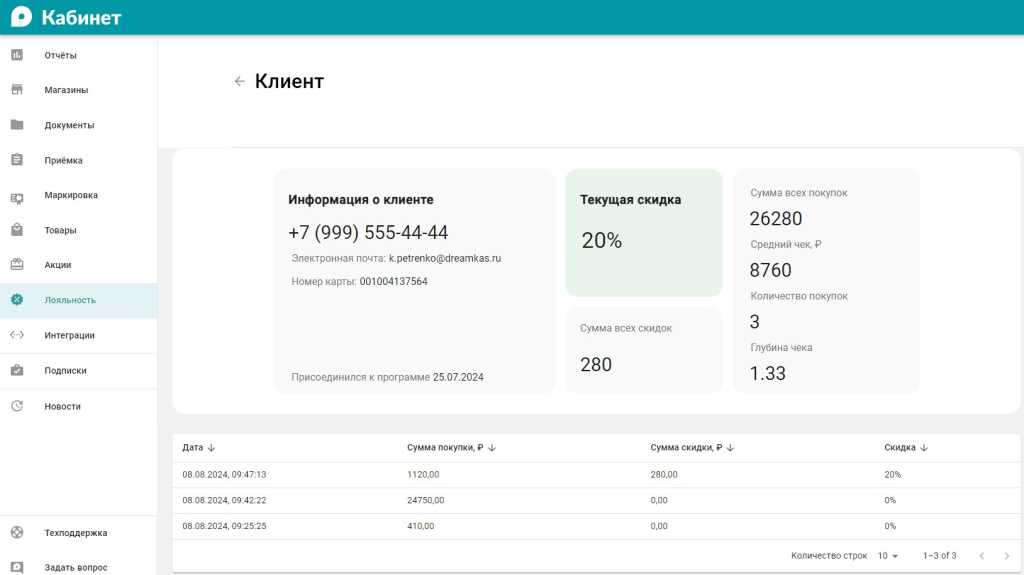Open the Подписки menu item

click(x=78, y=370)
